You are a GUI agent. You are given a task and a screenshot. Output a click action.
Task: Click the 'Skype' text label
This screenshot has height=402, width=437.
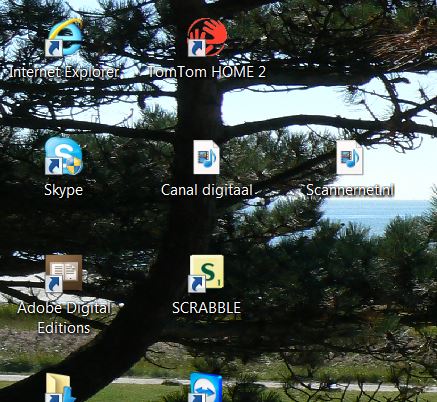(x=64, y=190)
